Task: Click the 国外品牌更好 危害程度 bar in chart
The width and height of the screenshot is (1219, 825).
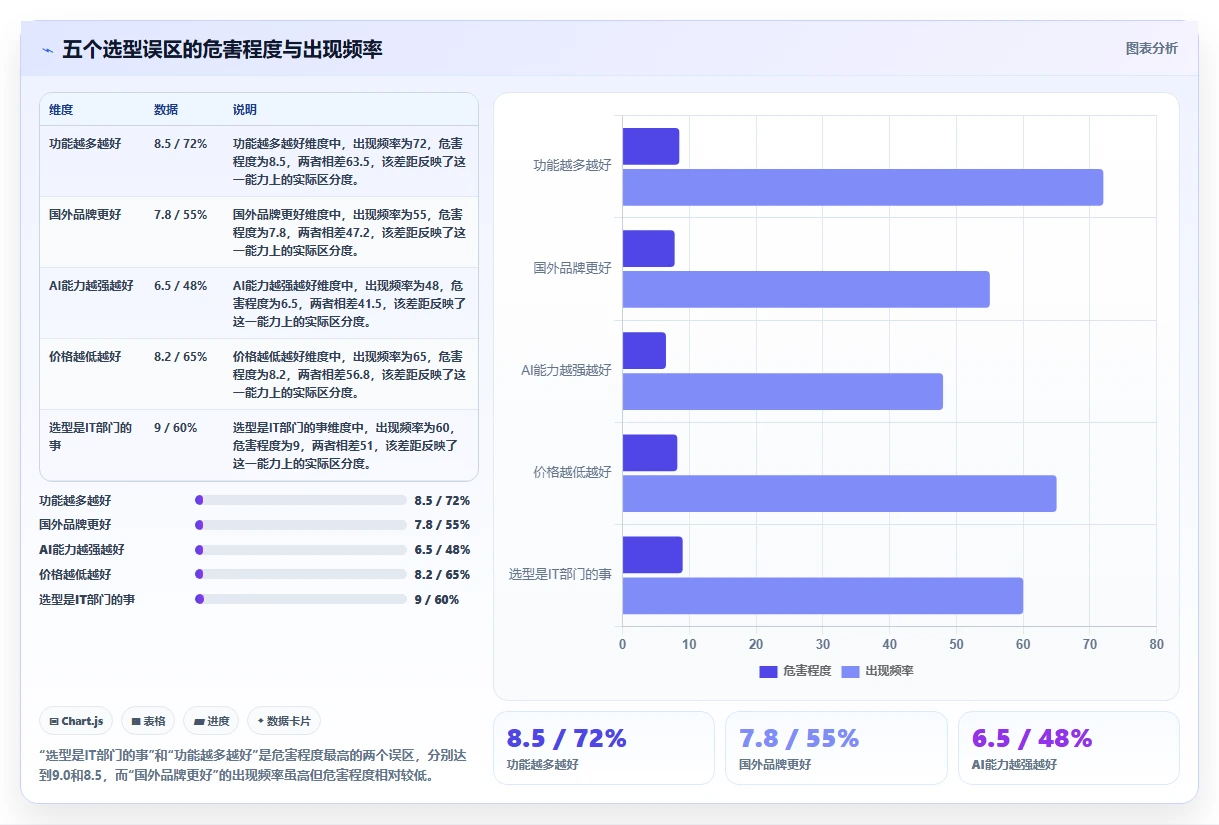Action: 649,249
